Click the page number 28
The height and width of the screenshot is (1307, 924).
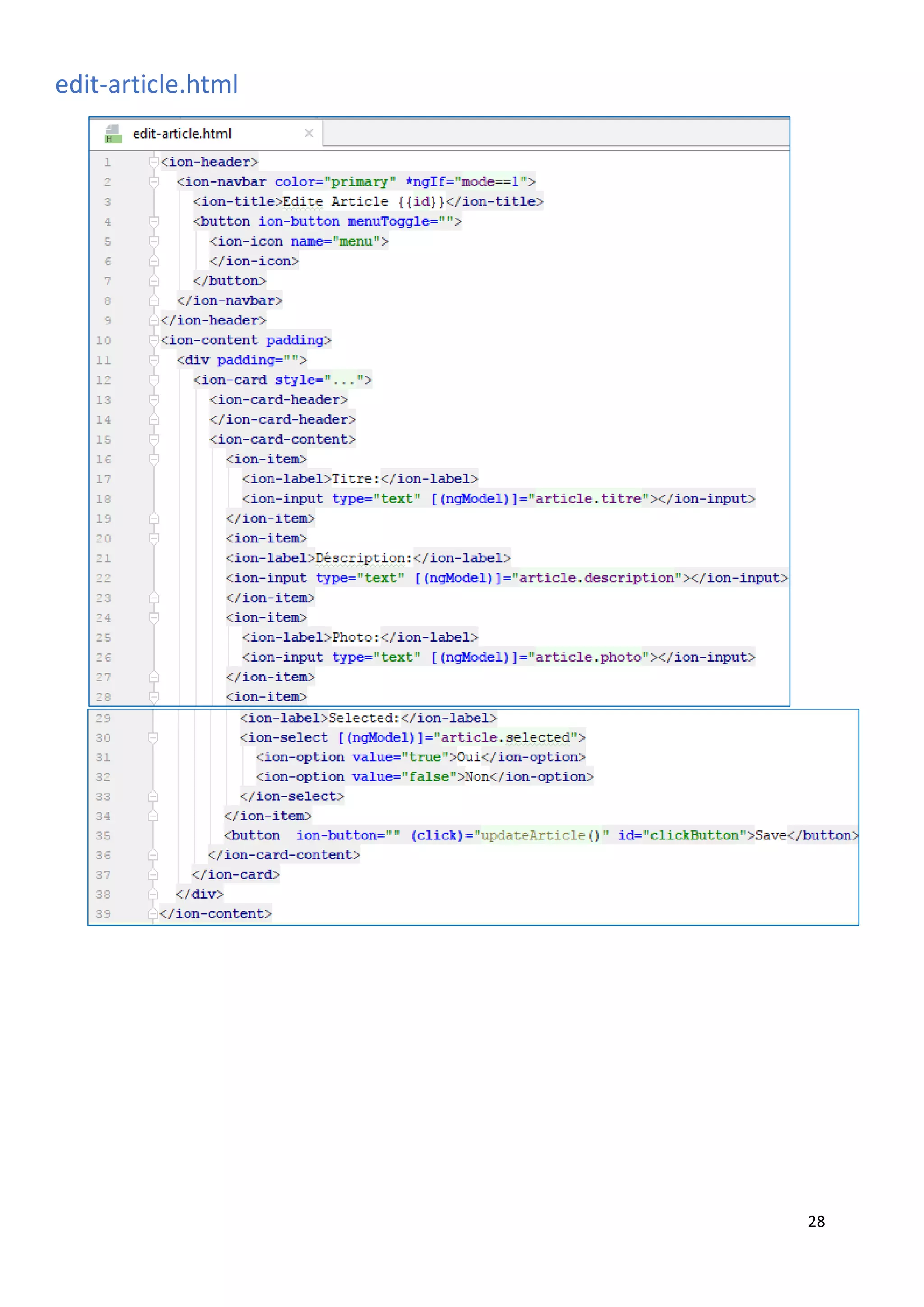(817, 1222)
